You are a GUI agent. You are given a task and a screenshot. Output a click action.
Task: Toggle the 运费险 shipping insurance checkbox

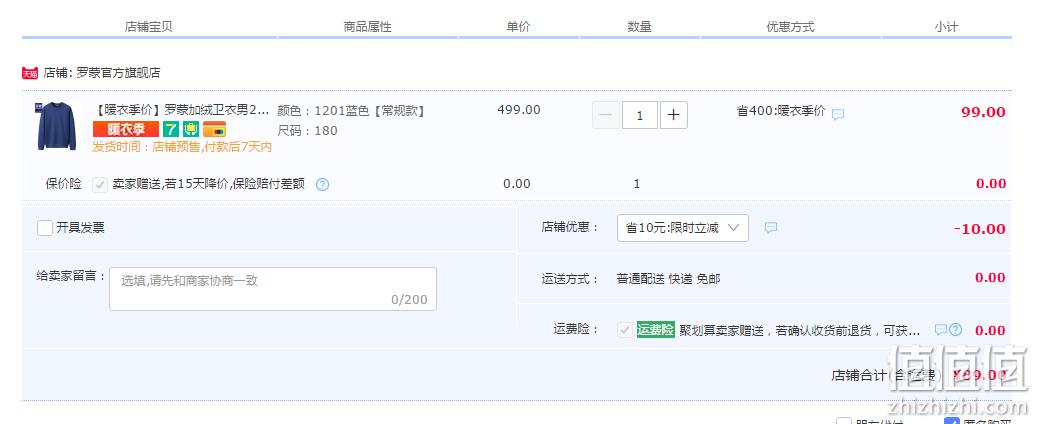coord(624,330)
